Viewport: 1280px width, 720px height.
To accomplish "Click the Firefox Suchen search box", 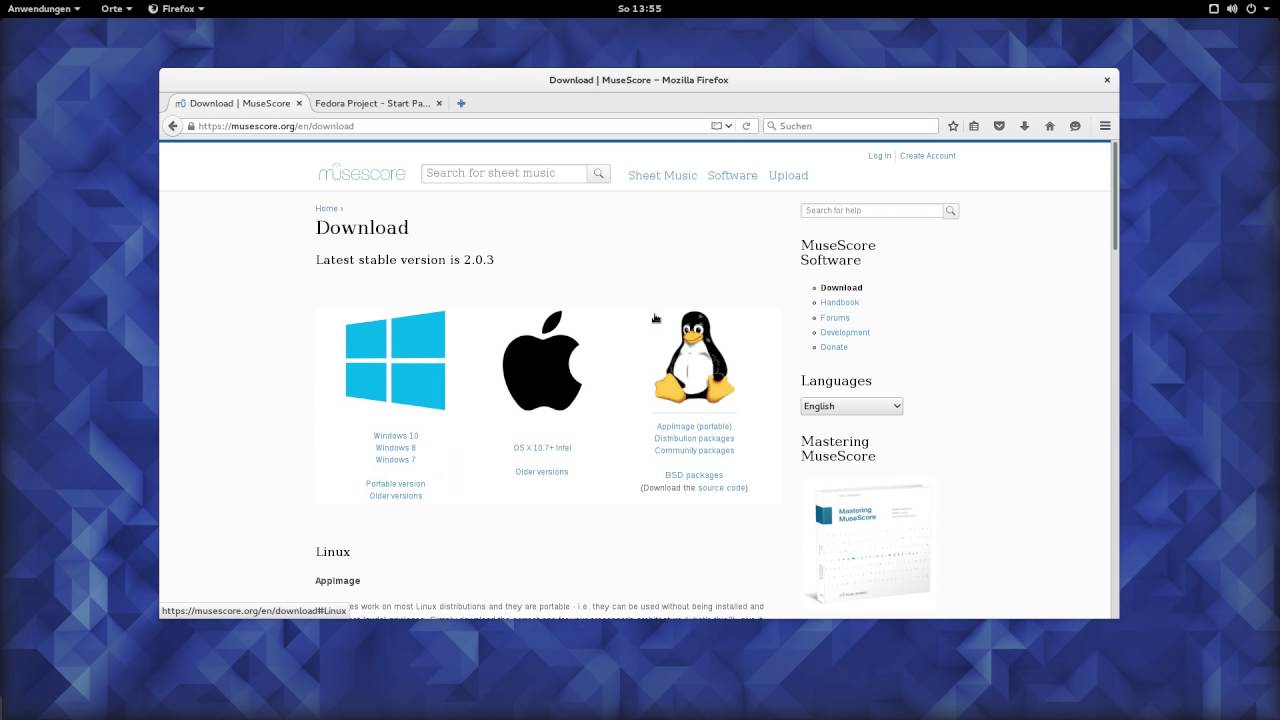I will click(851, 126).
